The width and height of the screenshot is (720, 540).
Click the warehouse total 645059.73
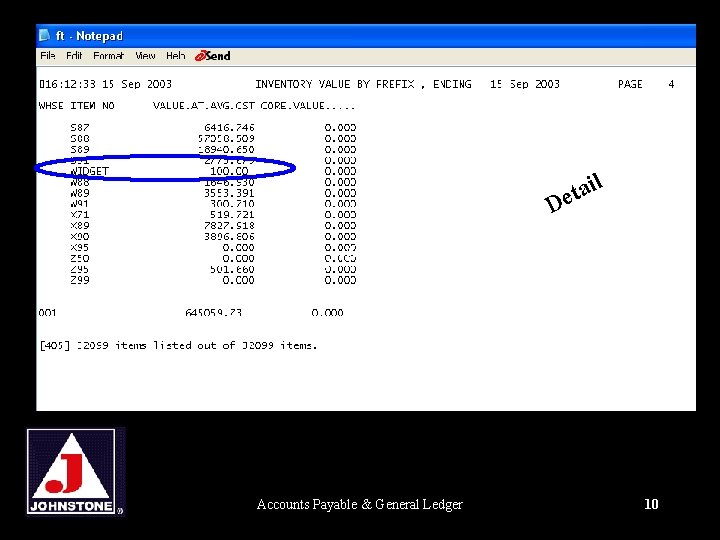point(214,313)
